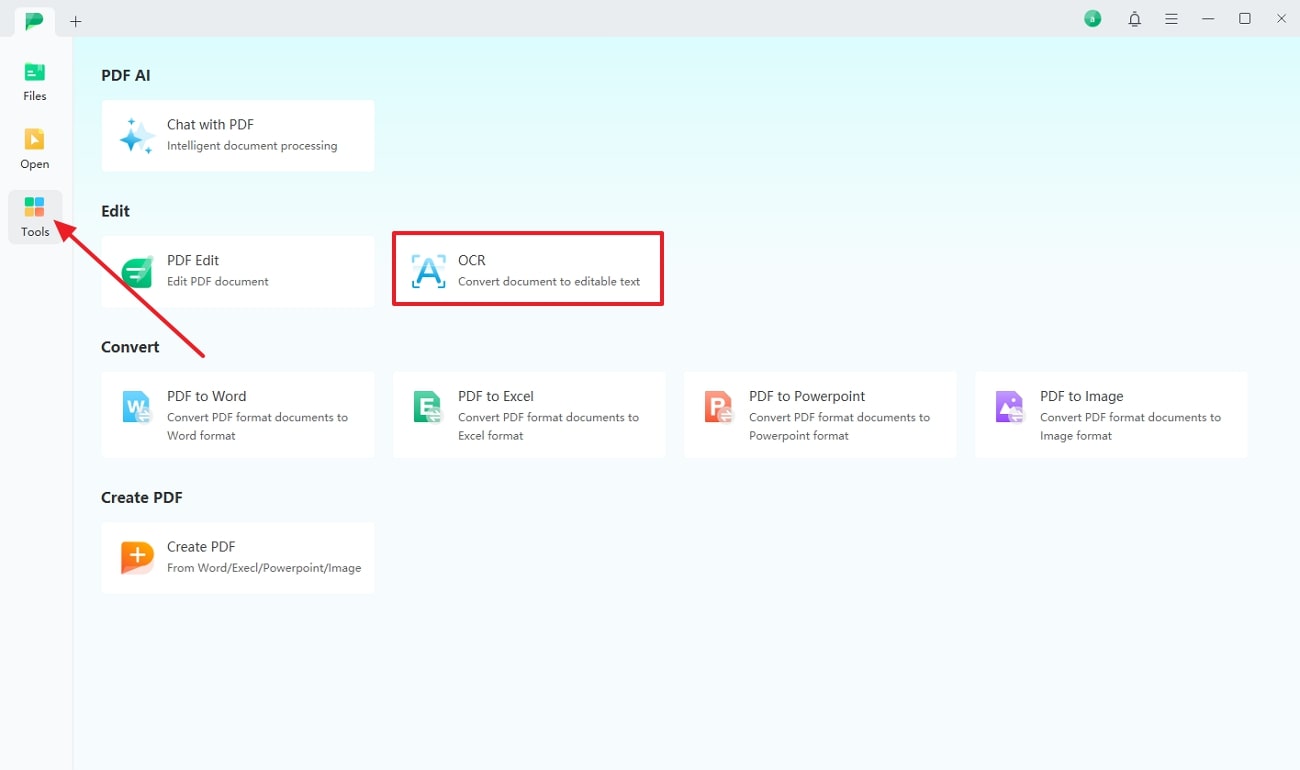1300x770 pixels.
Task: Open notifications bell icon
Action: 1135,19
